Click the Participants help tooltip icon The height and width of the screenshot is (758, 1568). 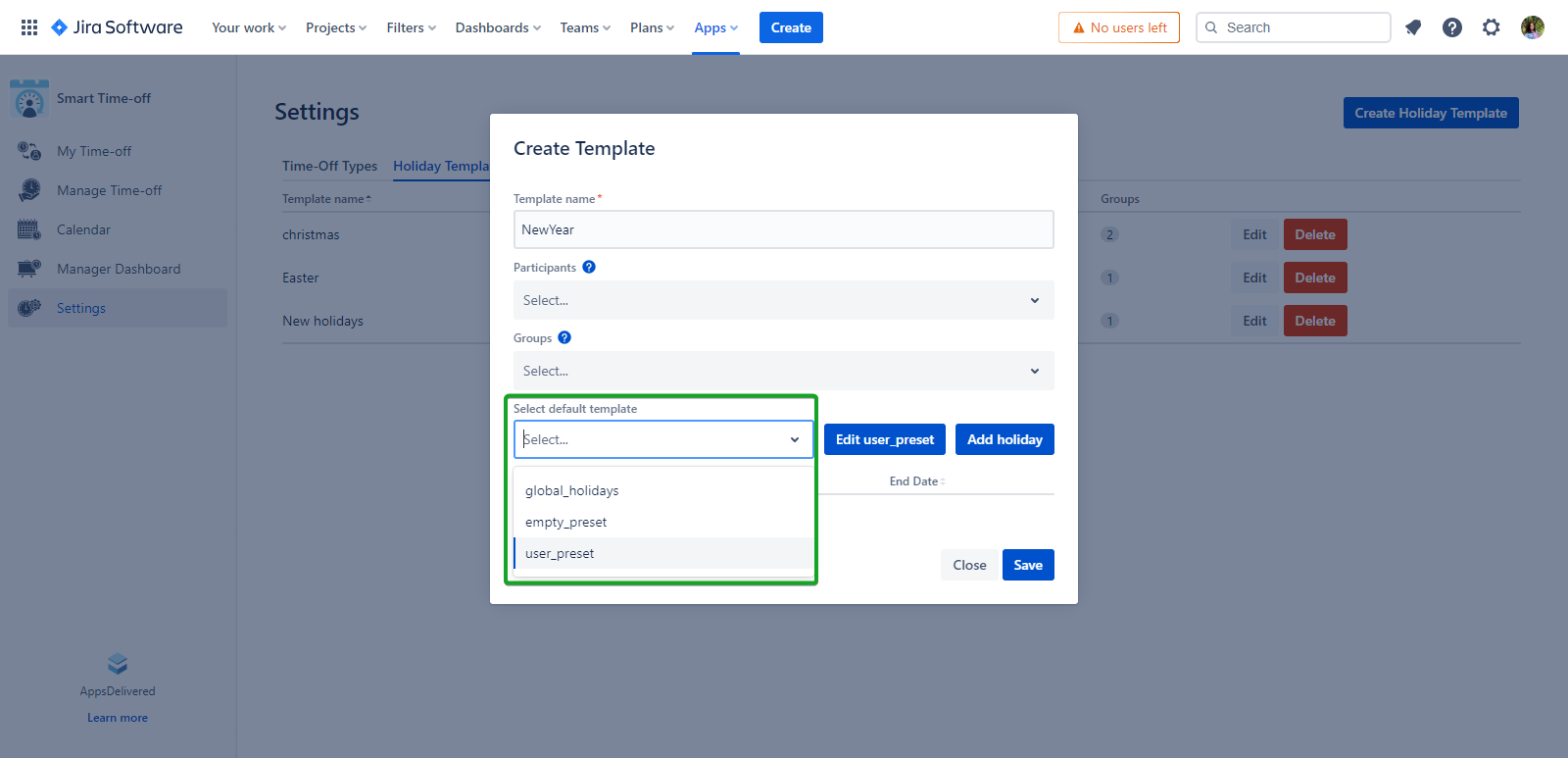point(589,267)
